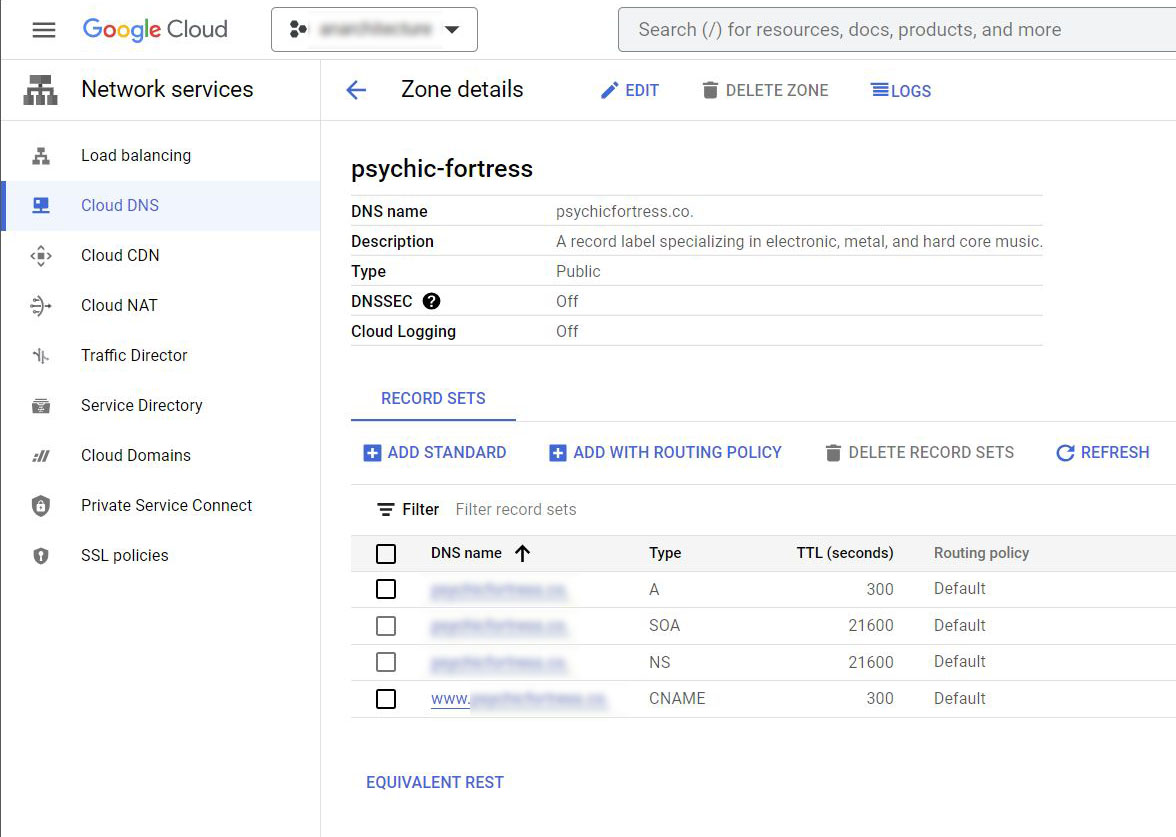Click the SSL policies shield icon

tap(41, 556)
